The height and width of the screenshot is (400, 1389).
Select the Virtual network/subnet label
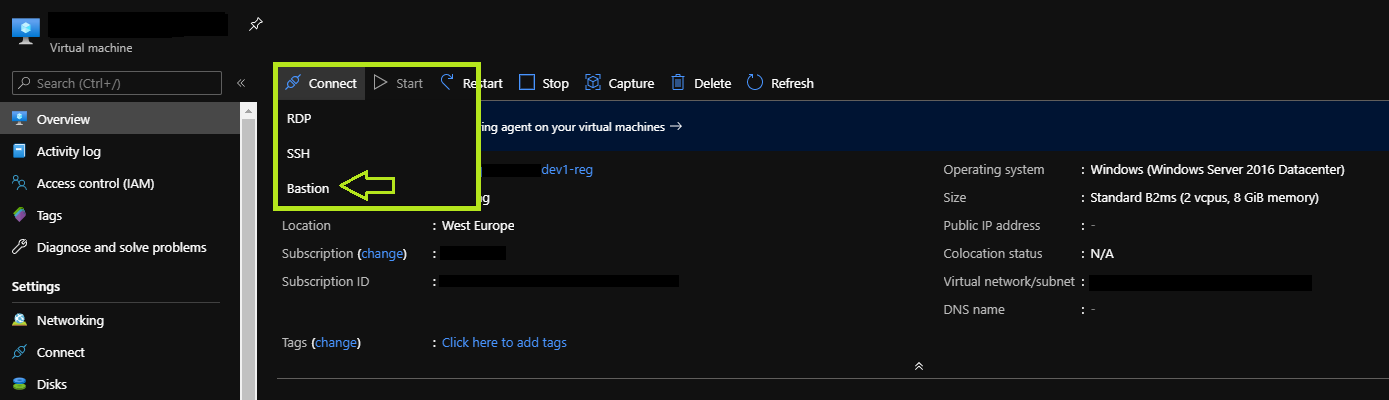pyautogui.click(x=1010, y=282)
